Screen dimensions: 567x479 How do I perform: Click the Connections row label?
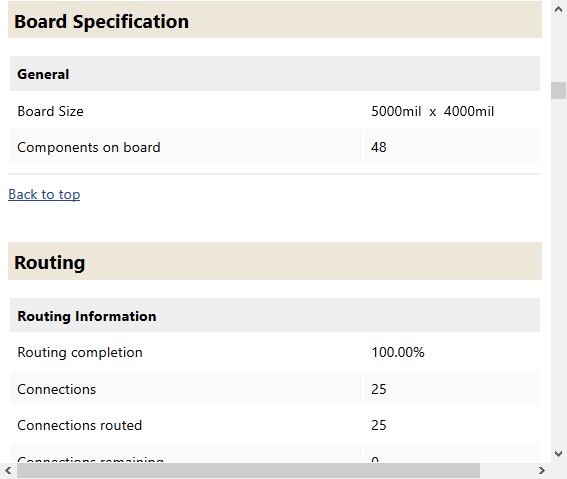[57, 389]
